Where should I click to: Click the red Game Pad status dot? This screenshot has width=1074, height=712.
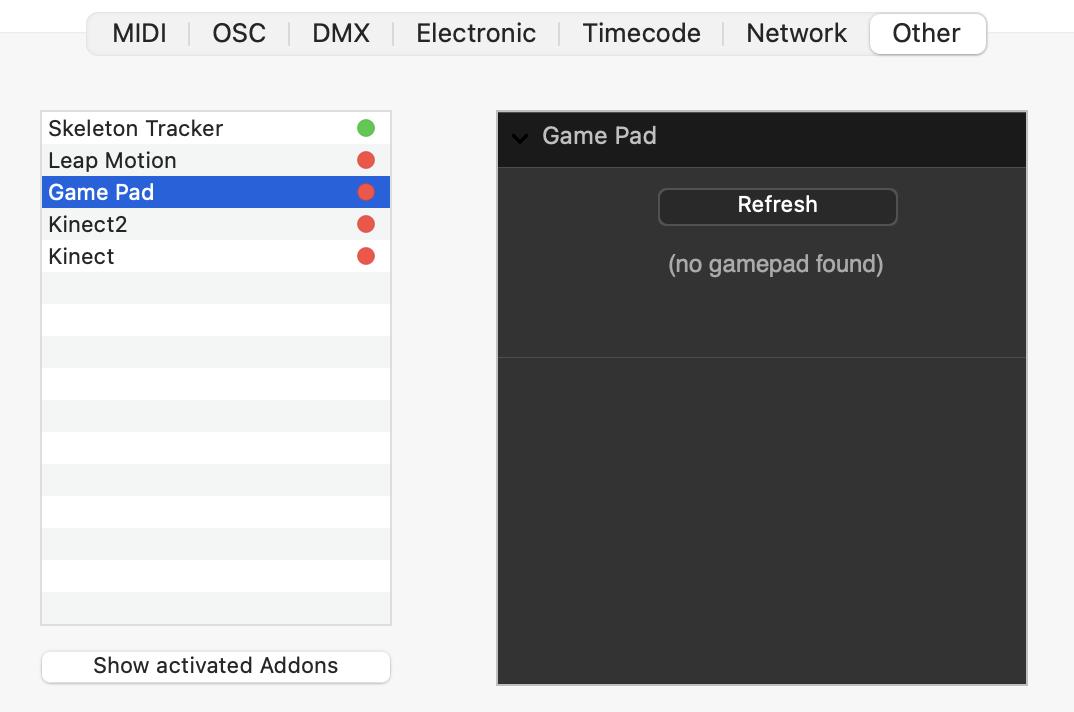click(x=366, y=192)
